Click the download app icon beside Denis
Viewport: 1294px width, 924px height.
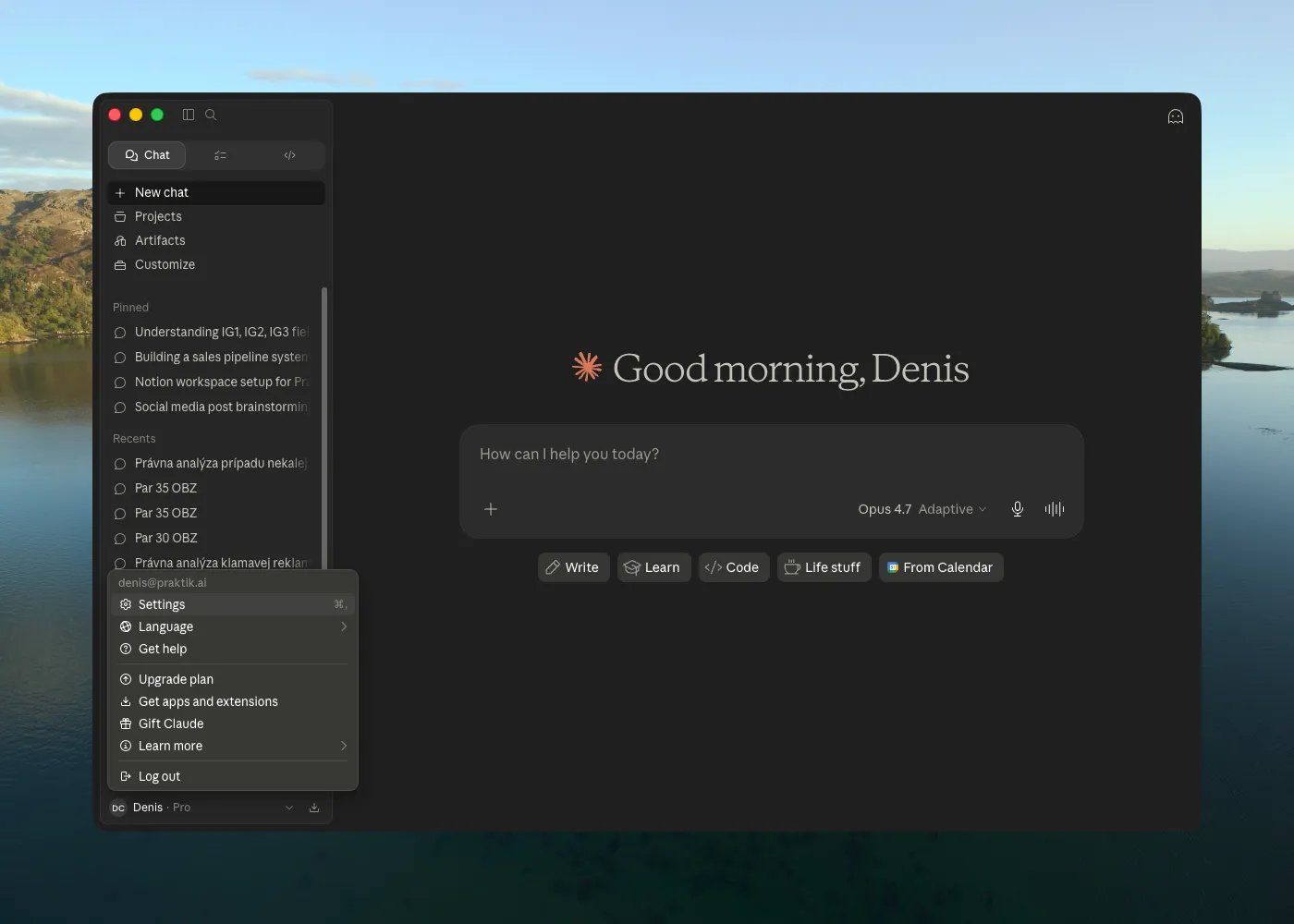314,808
